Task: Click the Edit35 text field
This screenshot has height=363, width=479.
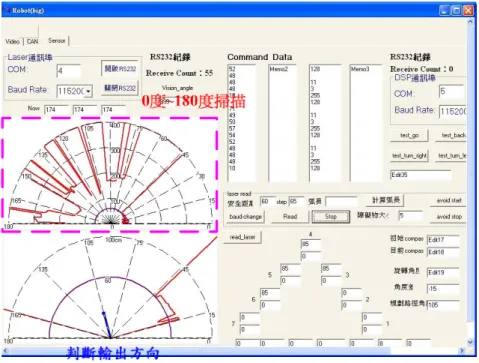Action: pos(421,175)
